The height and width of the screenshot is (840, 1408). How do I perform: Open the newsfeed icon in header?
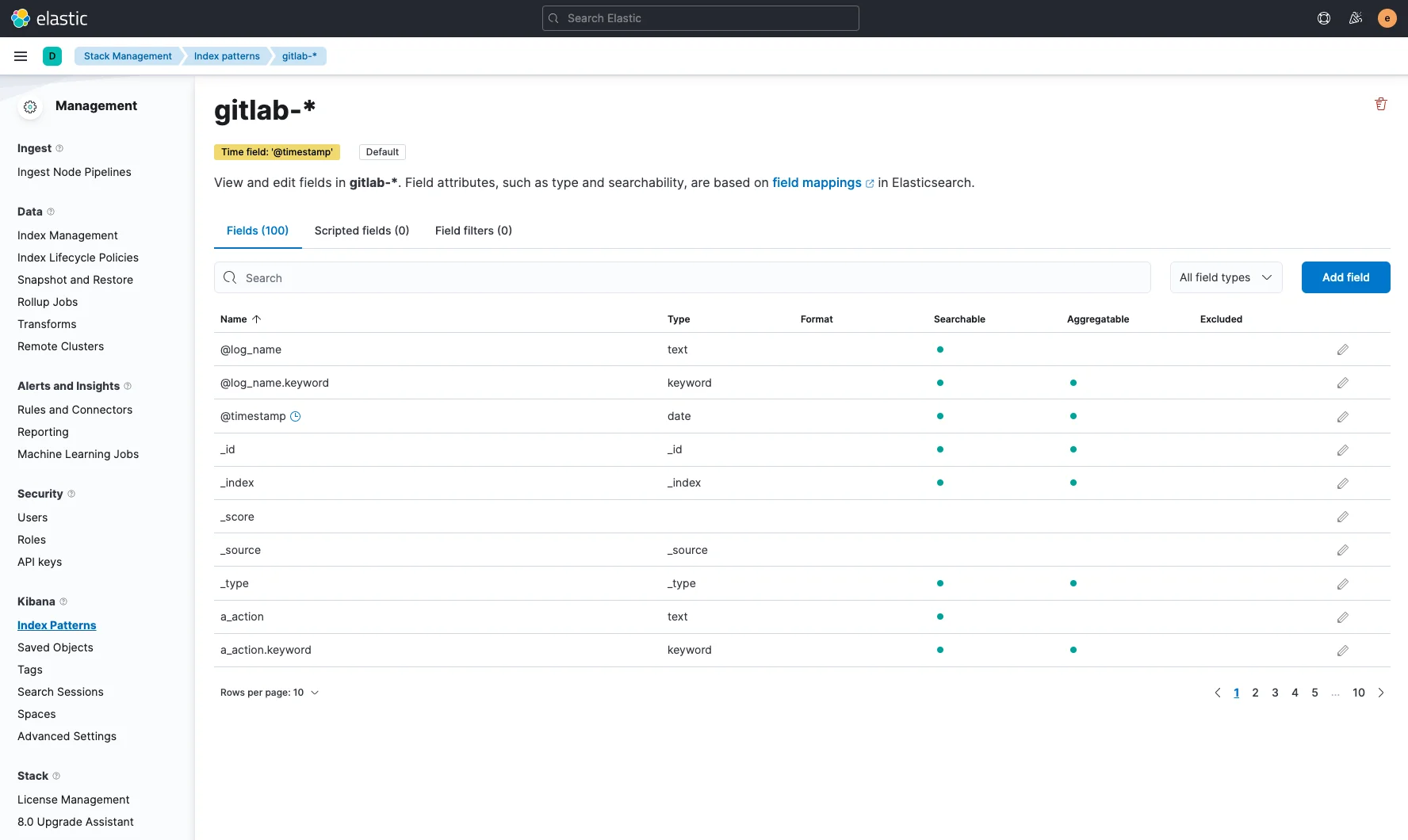[x=1355, y=18]
